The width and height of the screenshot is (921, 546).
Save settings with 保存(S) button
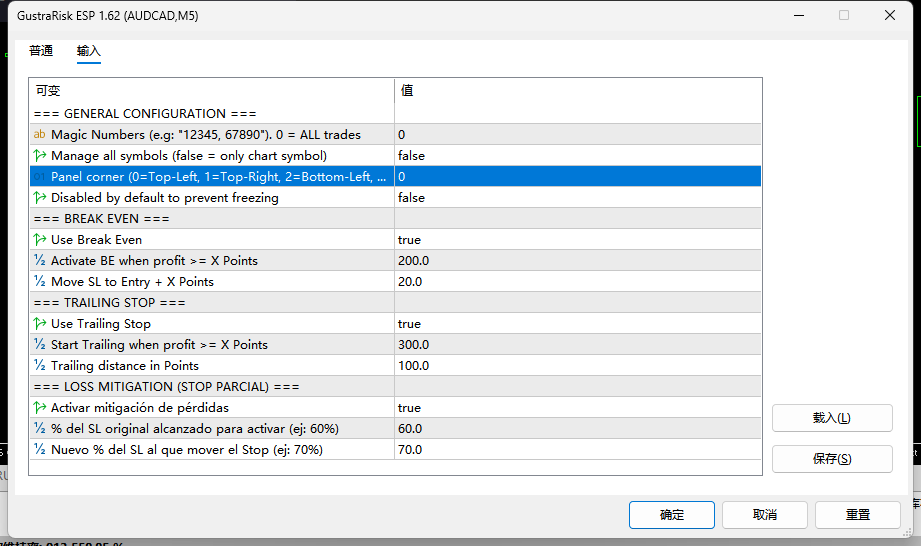832,459
